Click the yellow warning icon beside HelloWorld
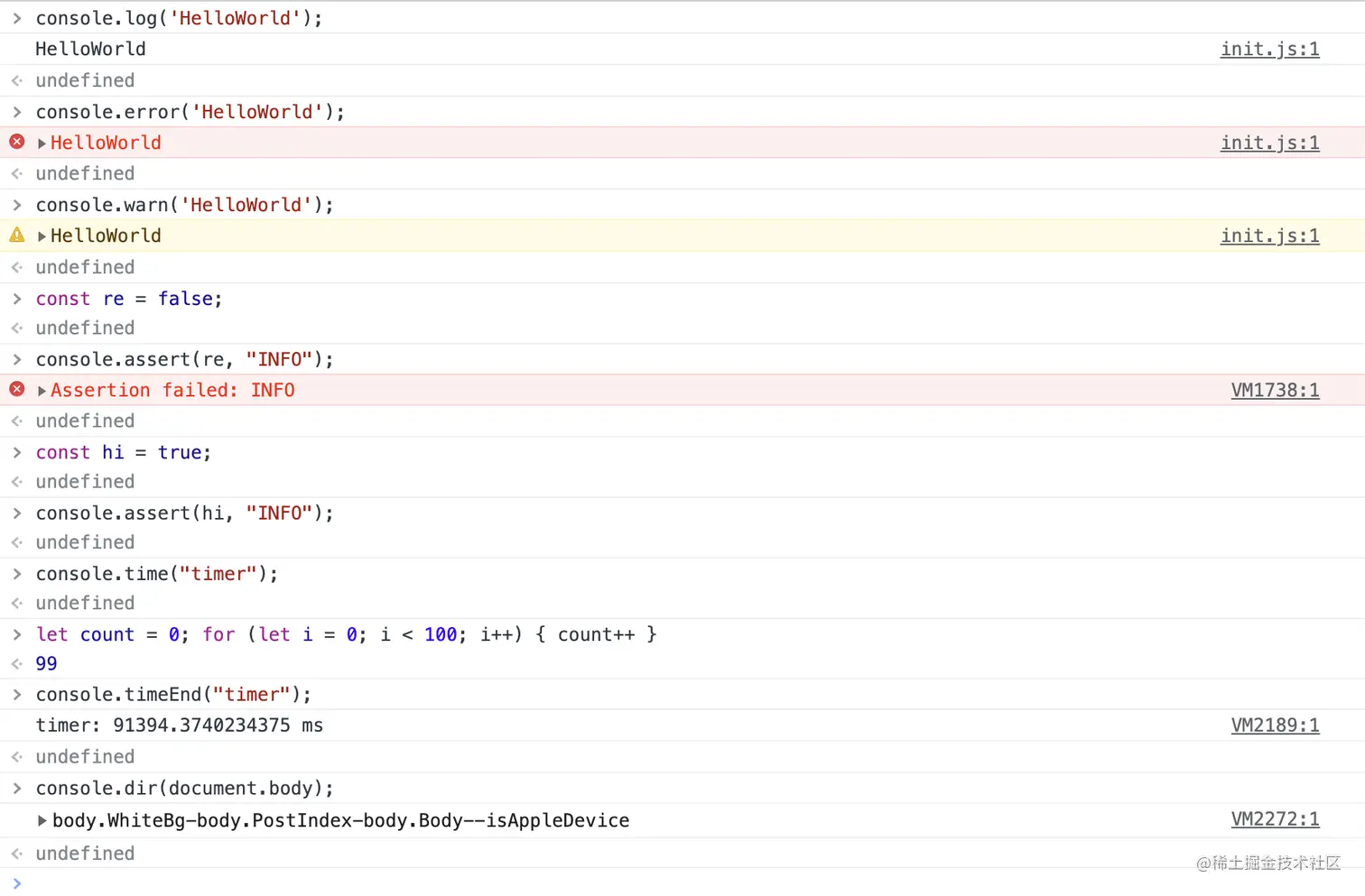The height and width of the screenshot is (896, 1365). (17, 236)
